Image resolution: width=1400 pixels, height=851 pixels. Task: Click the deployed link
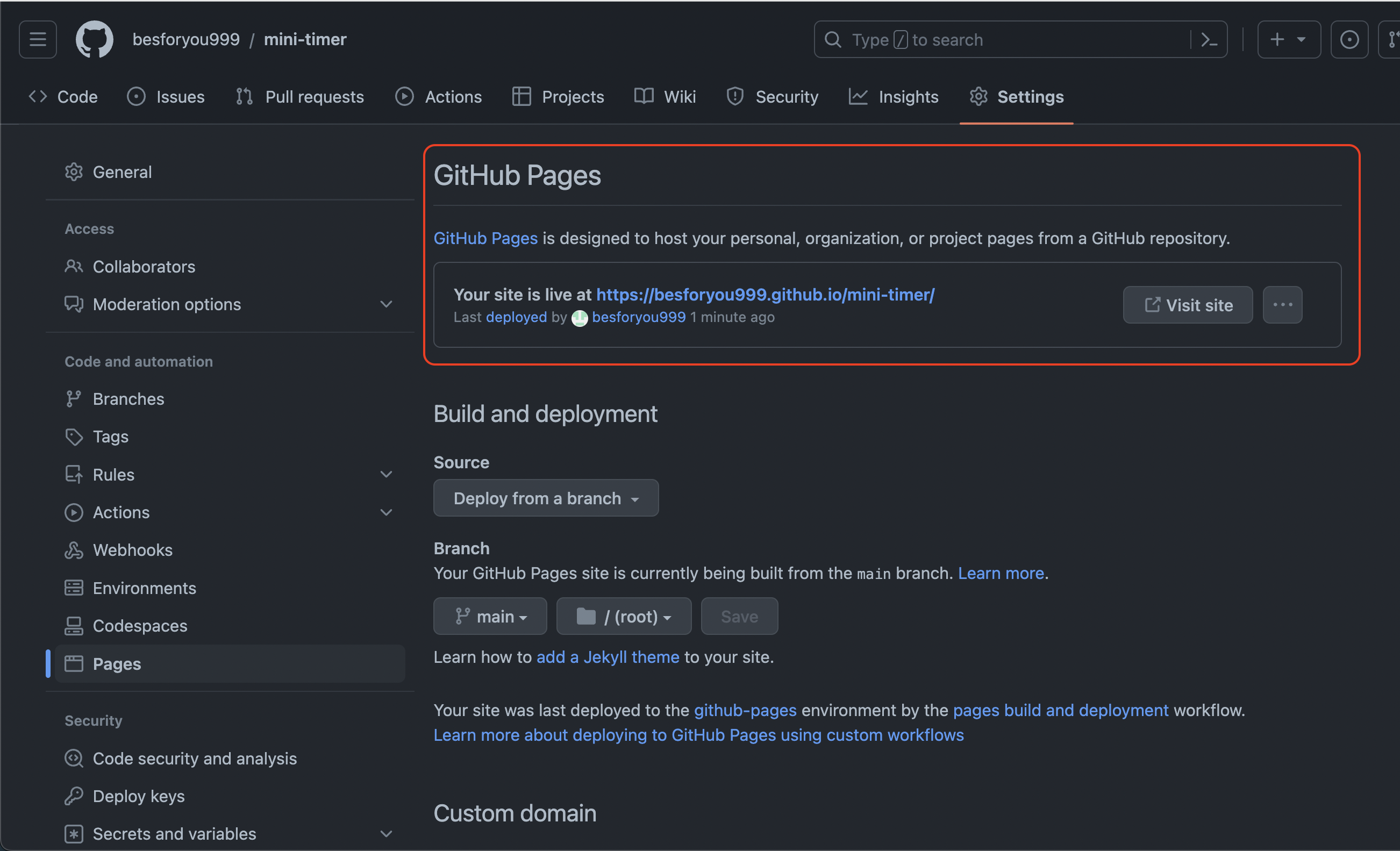point(517,317)
